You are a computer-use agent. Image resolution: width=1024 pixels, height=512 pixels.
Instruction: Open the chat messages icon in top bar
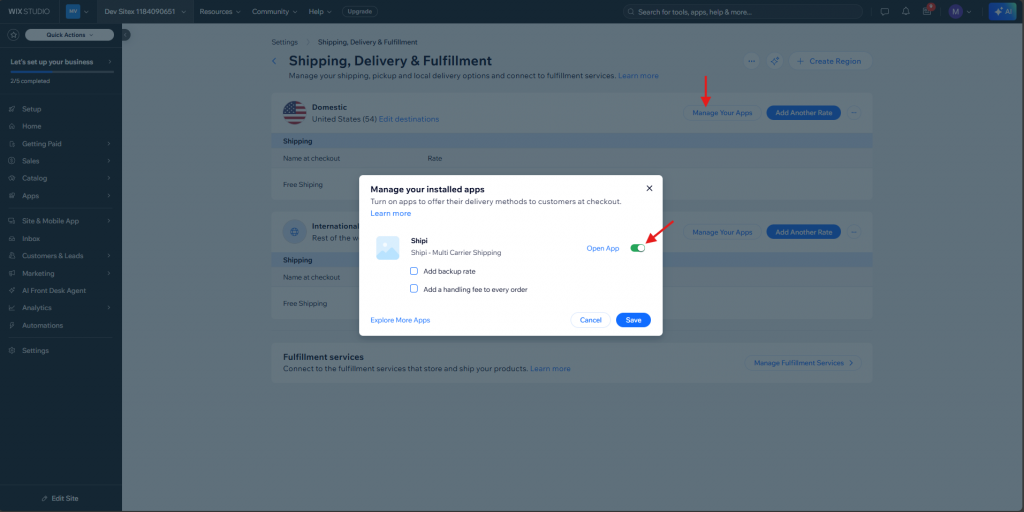pos(884,12)
